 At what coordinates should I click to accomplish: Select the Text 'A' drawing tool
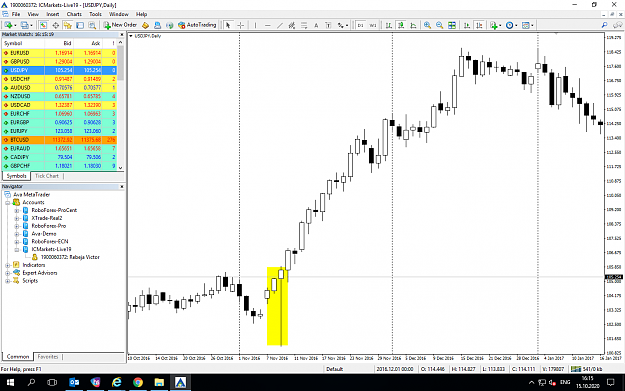click(x=316, y=25)
